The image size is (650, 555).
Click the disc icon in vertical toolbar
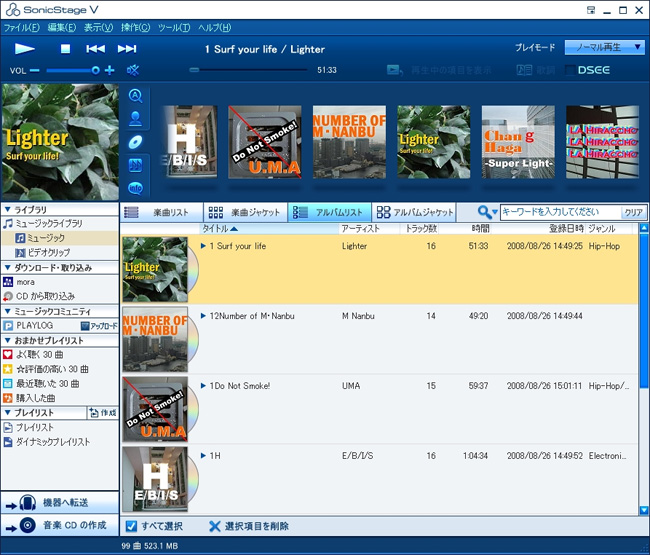(x=136, y=142)
